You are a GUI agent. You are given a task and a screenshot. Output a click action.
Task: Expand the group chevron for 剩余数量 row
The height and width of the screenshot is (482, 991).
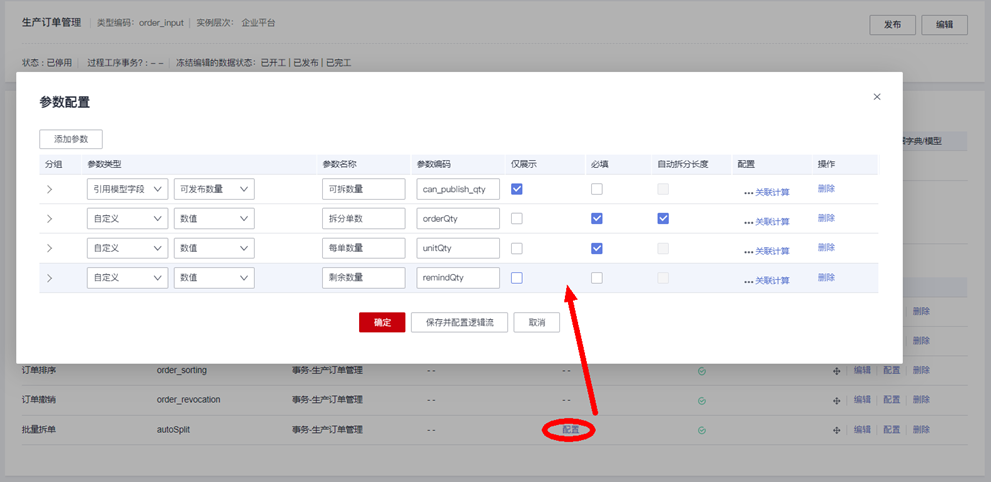(49, 278)
